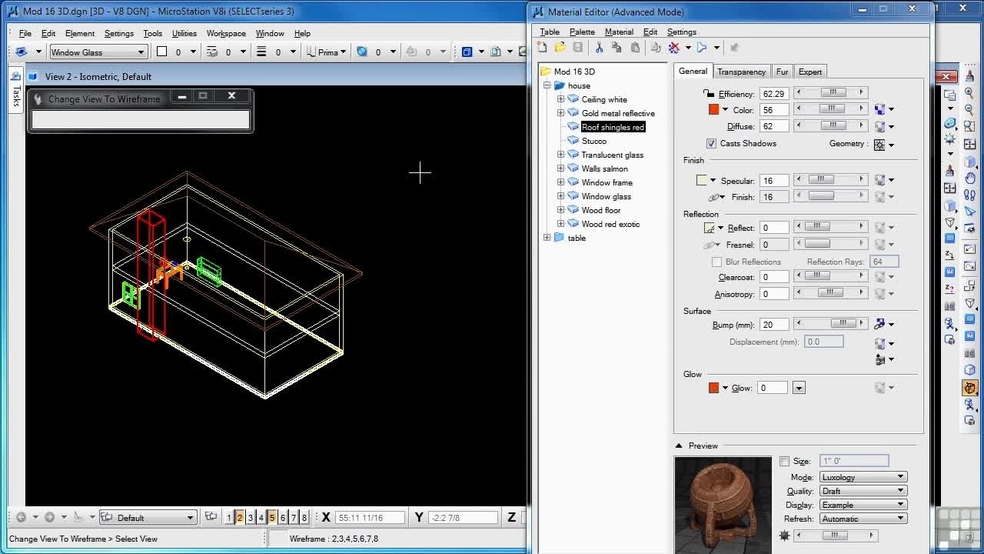The height and width of the screenshot is (554, 984).
Task: Expand the table palette node
Action: click(x=547, y=238)
